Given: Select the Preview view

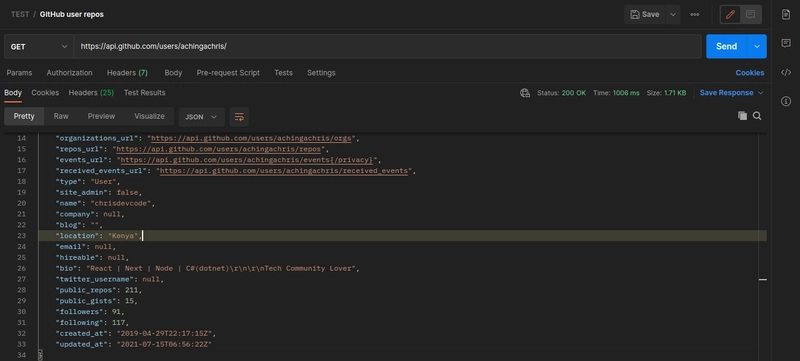Looking at the screenshot, I should pyautogui.click(x=101, y=116).
